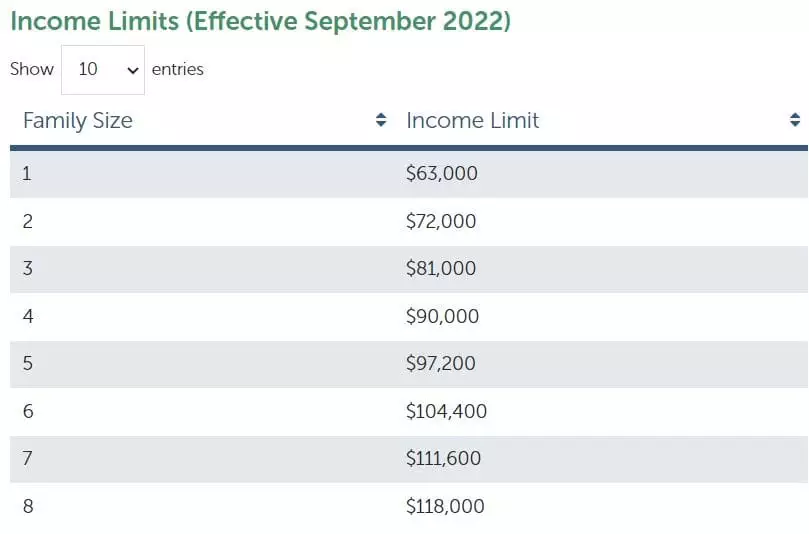Click family size 2 row cell

[27, 221]
